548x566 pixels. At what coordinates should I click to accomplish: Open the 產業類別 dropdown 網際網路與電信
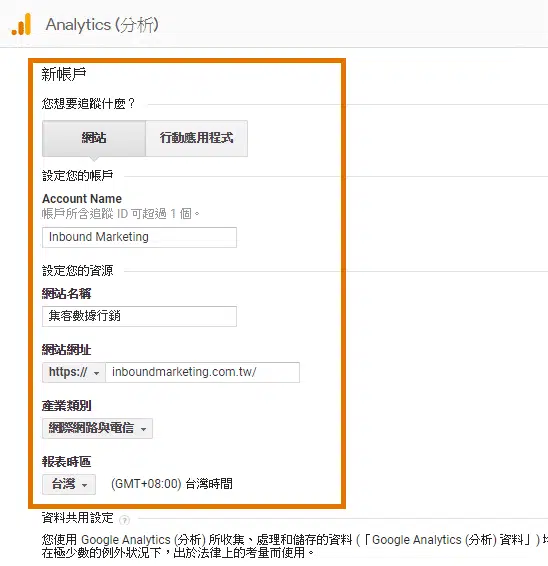(x=97, y=428)
